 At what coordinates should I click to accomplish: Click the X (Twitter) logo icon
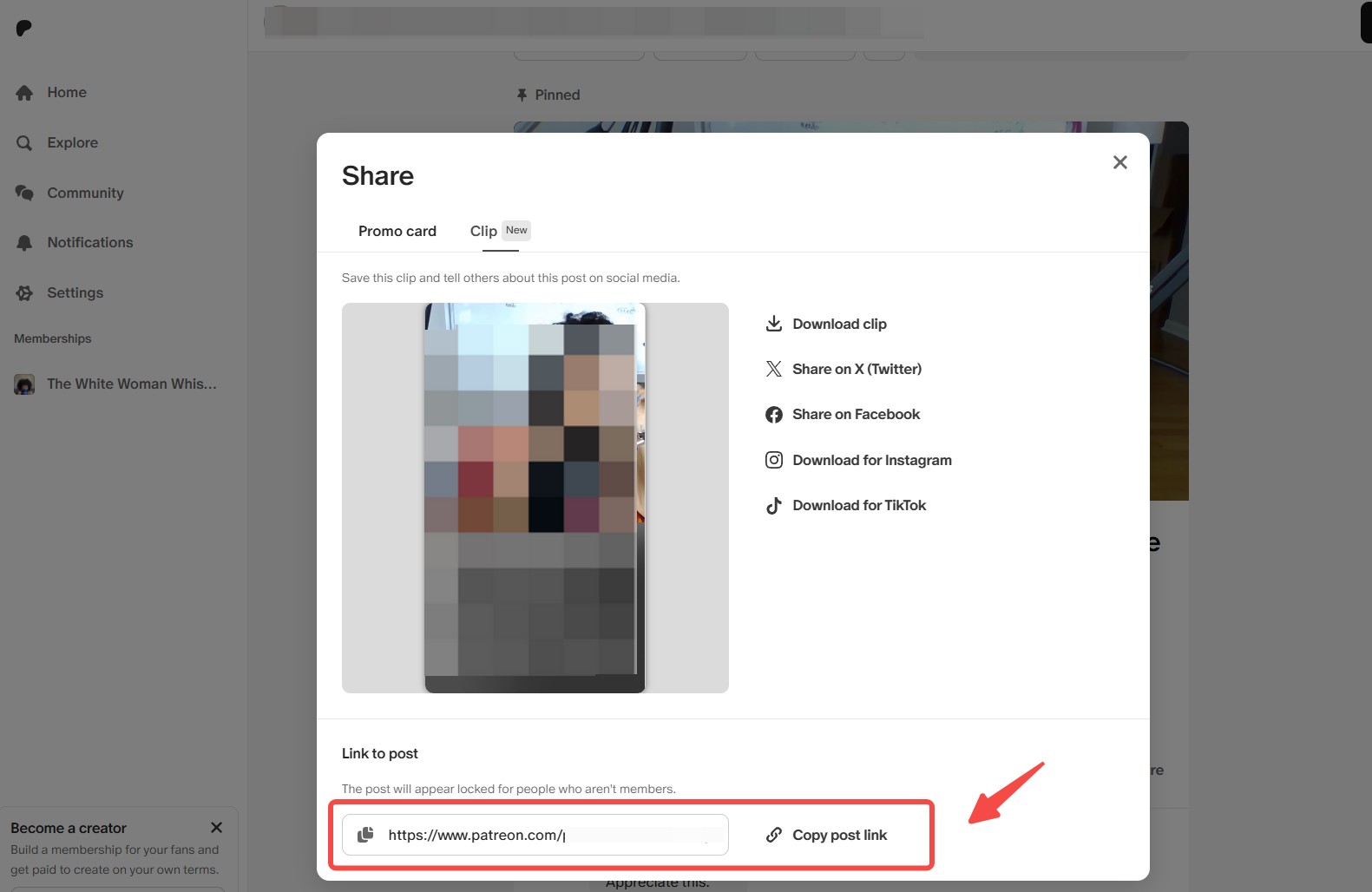[x=774, y=369]
